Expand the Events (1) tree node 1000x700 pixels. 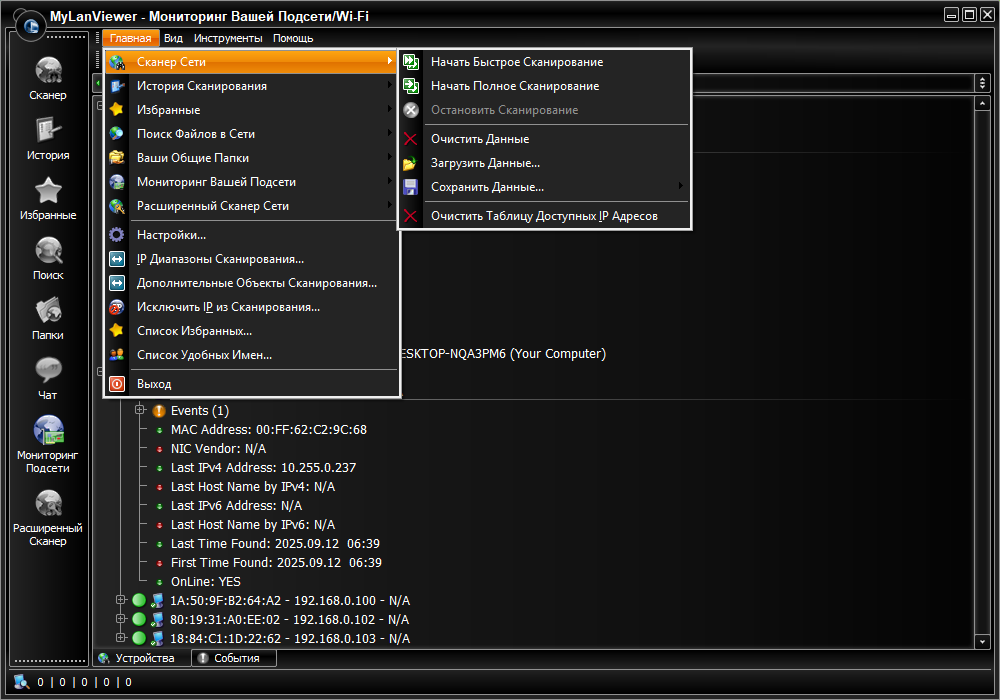pos(140,409)
